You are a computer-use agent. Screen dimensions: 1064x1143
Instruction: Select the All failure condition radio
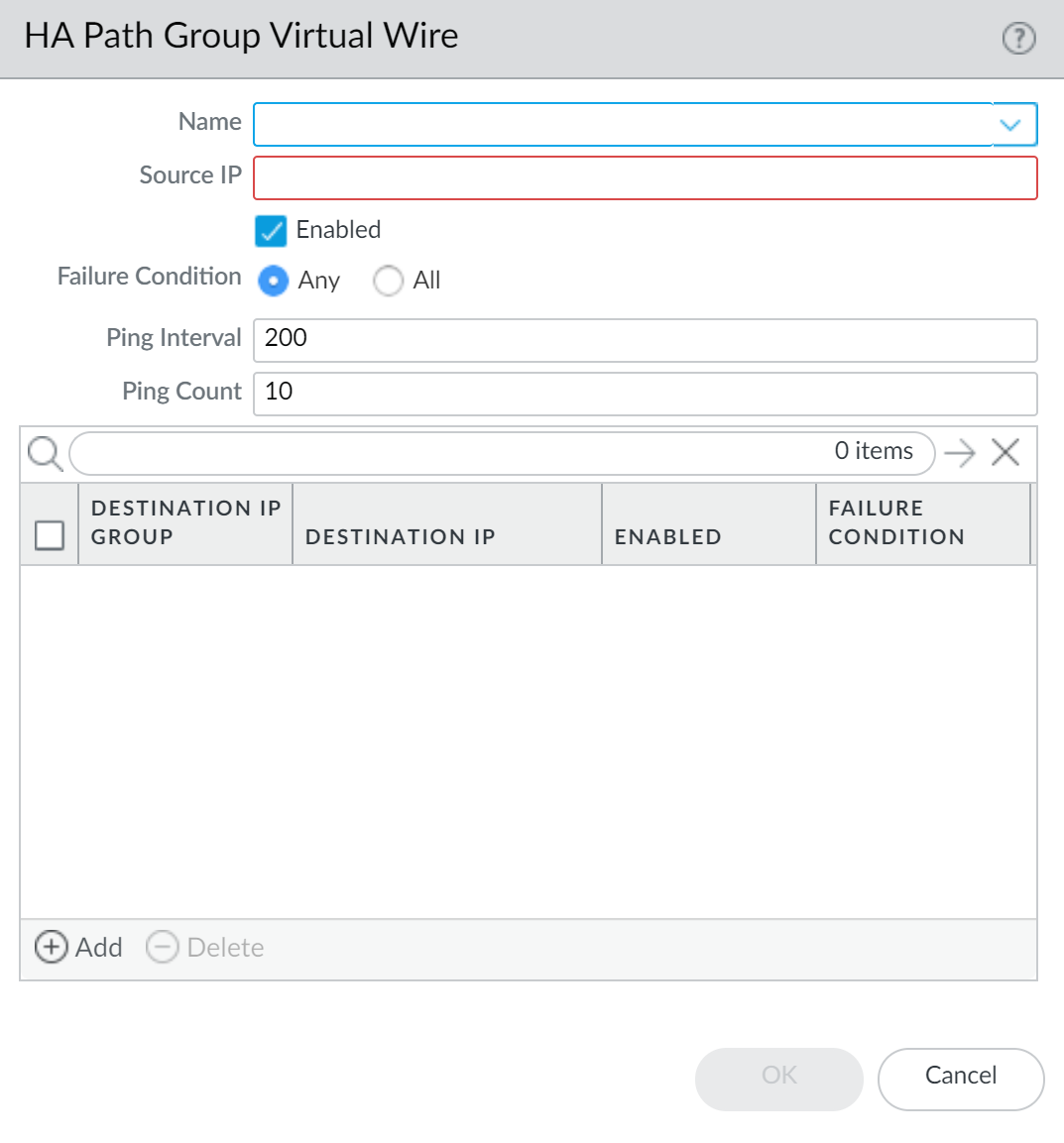[x=388, y=281]
